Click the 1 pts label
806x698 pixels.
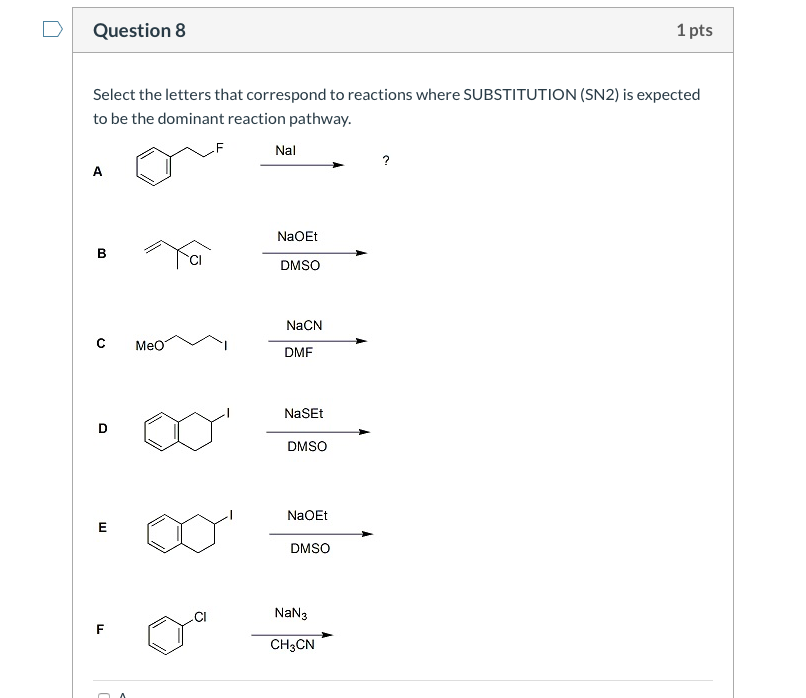coord(695,30)
